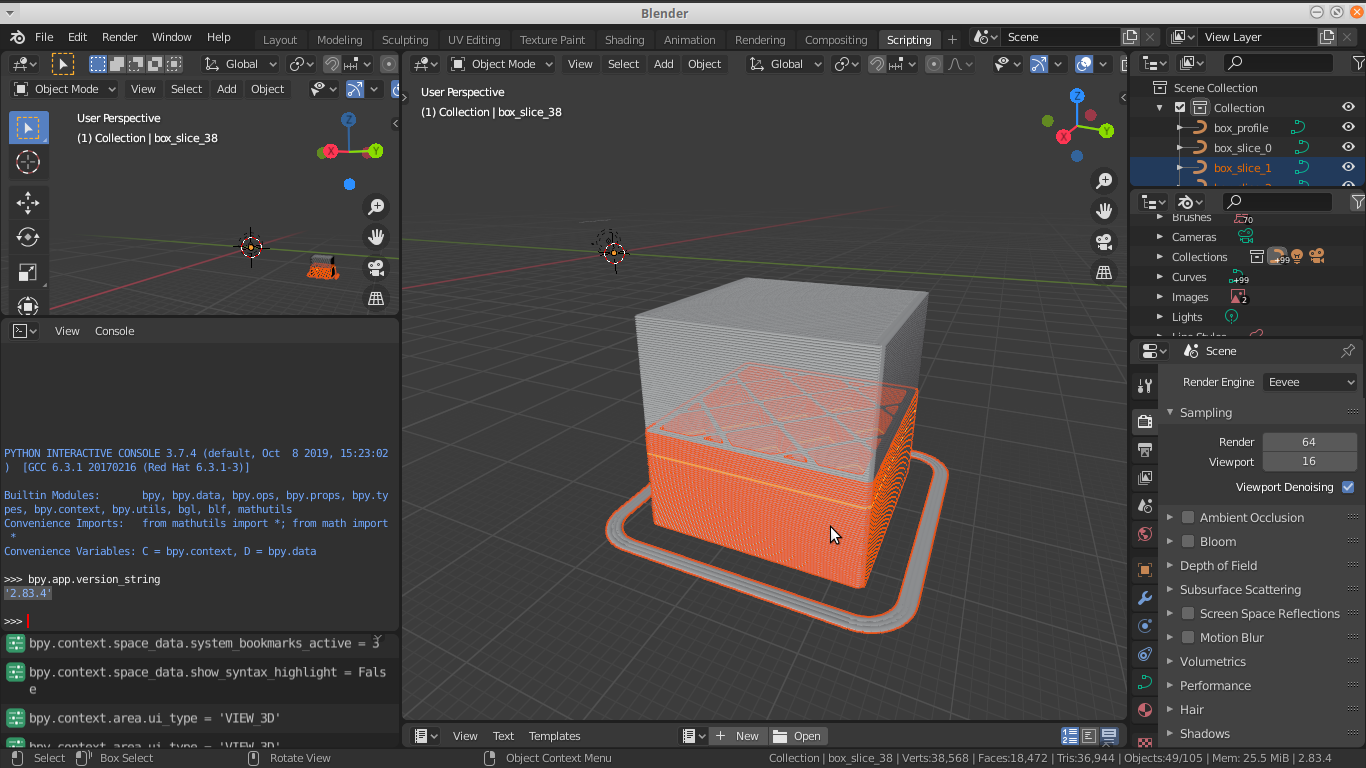The height and width of the screenshot is (768, 1366).
Task: Click the Open text file button
Action: pos(797,736)
